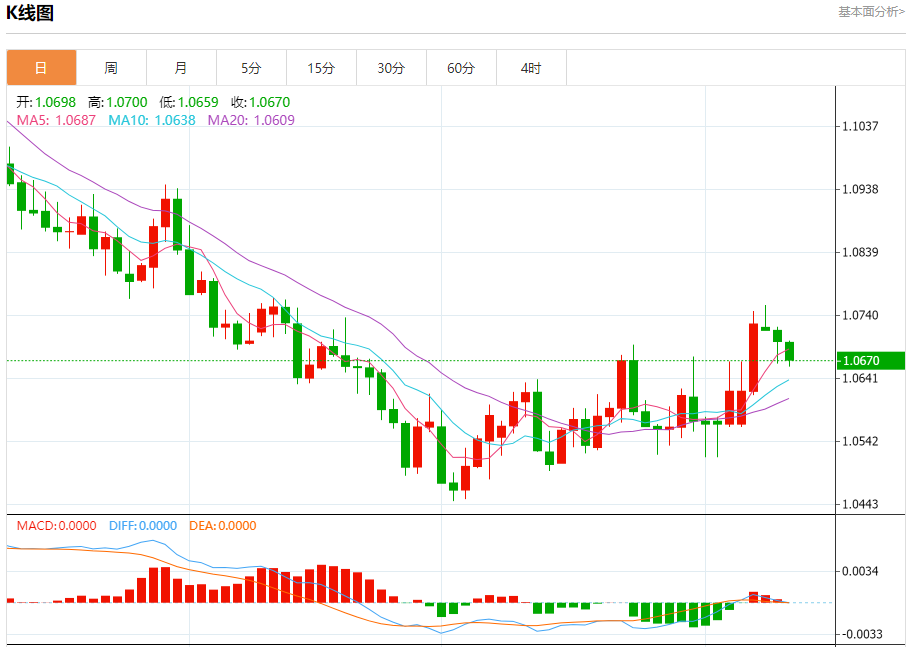
Task: Click the 0.0034 MACD axis label
Action: 861,571
